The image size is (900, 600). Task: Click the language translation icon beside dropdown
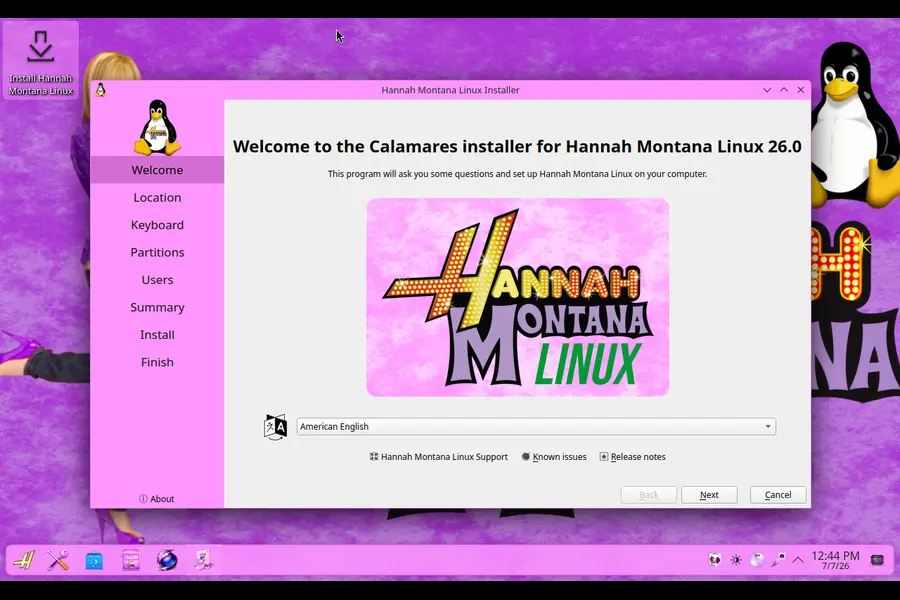(275, 427)
